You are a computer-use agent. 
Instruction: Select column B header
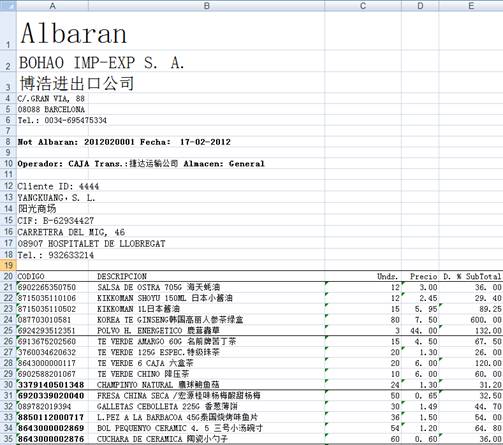[207, 6]
